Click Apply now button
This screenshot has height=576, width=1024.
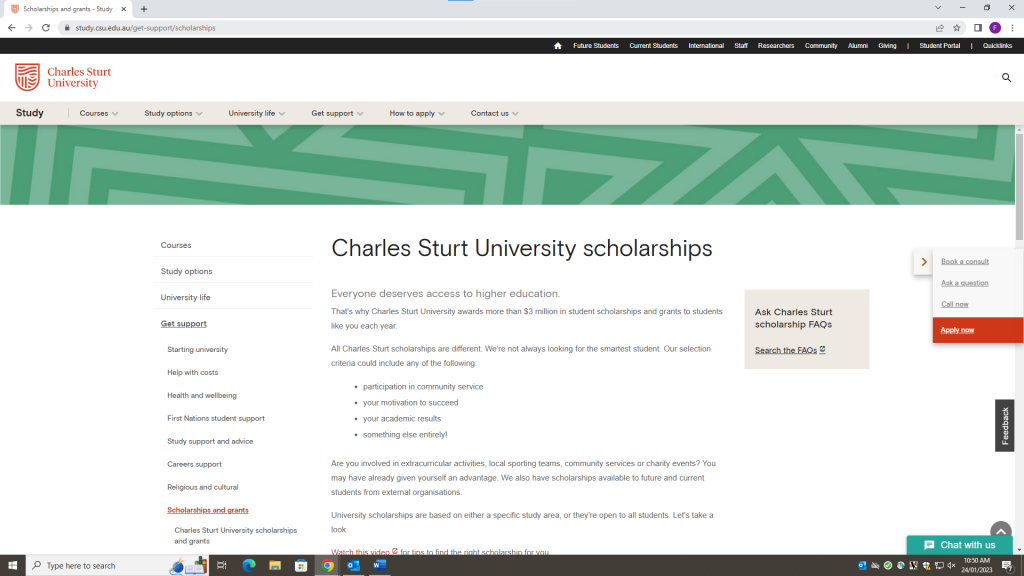(978, 330)
